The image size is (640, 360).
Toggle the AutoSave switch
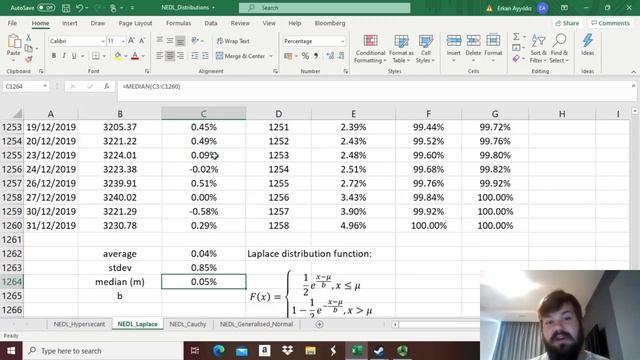pos(46,8)
